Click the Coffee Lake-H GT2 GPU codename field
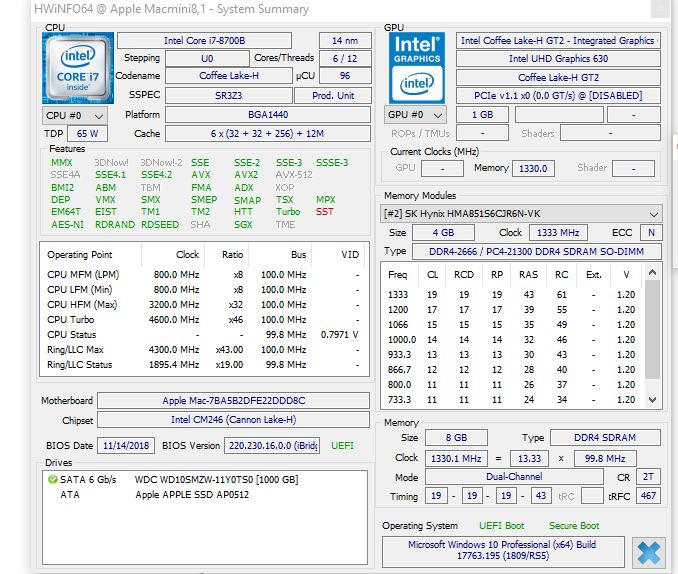Viewport: 678px width, 574px height. coord(558,77)
